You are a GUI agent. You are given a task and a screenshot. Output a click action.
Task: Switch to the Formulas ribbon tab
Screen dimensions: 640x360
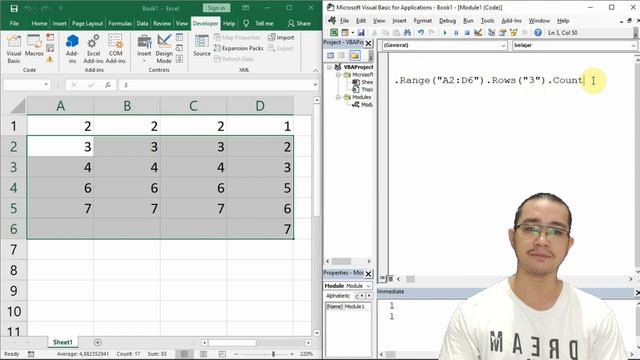point(120,23)
